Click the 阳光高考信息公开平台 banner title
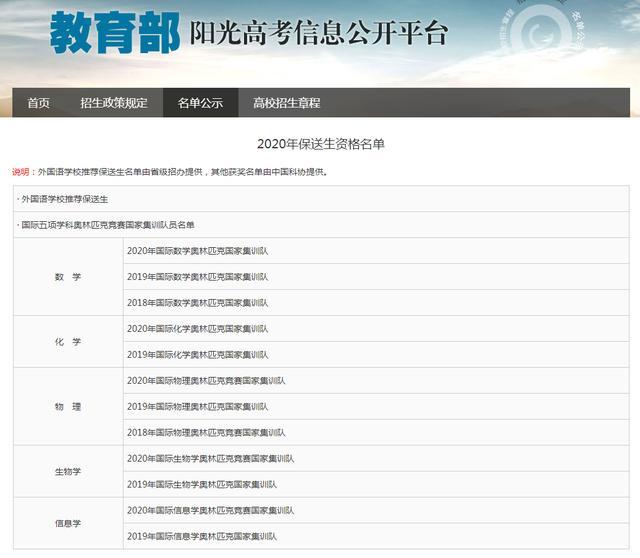Viewport: 640px width, 558px height. point(319,33)
